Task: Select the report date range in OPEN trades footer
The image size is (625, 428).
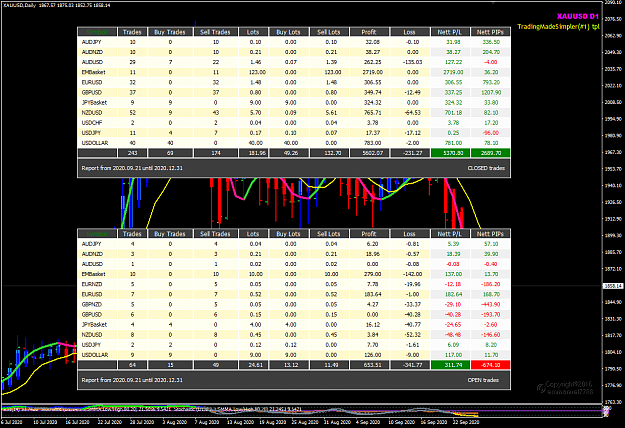Action: 132,380
